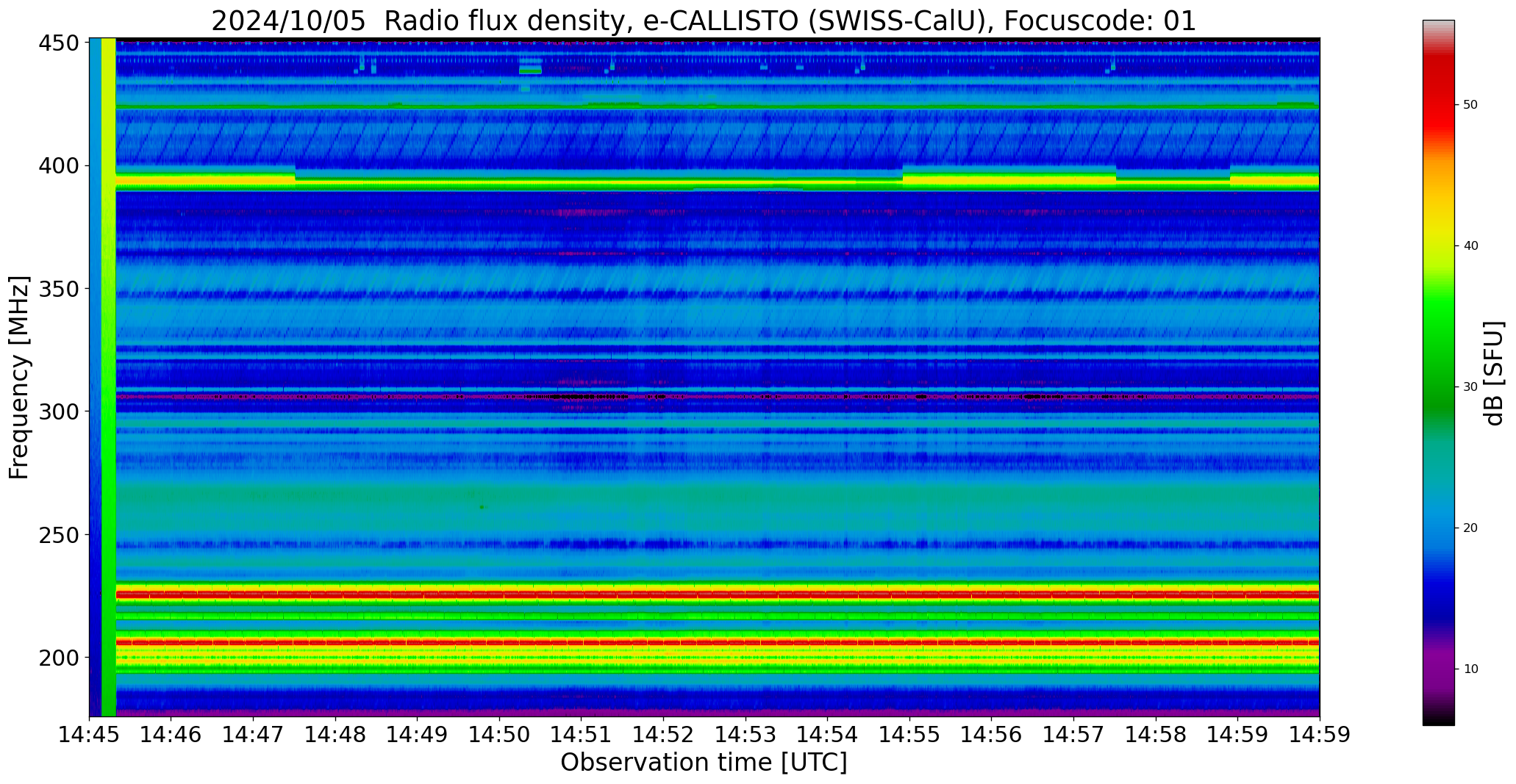The height and width of the screenshot is (784, 1516).
Task: Click the 14:55 time tick label
Action: coord(909,734)
